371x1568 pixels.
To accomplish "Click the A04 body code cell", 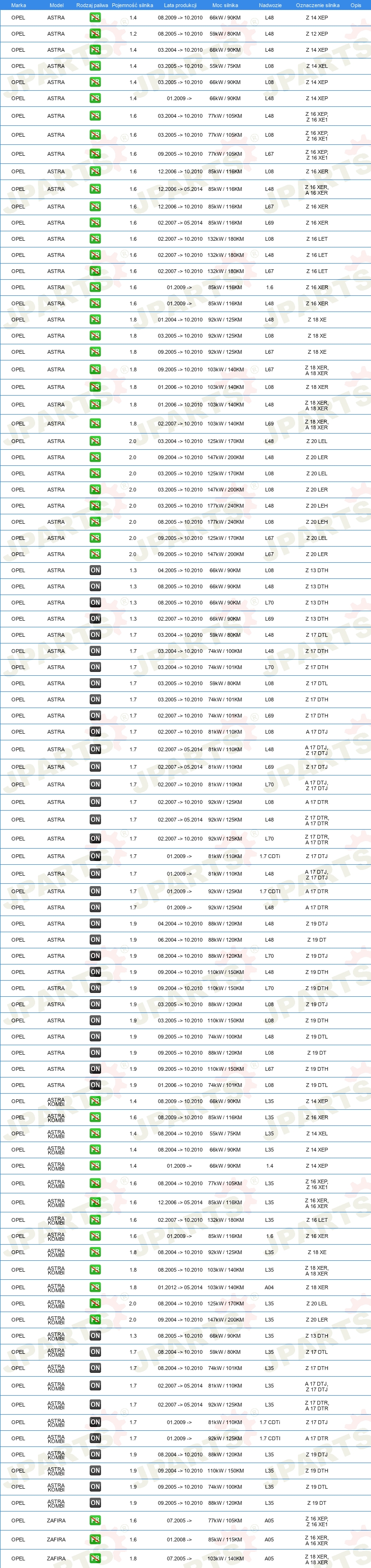I will point(269,1287).
